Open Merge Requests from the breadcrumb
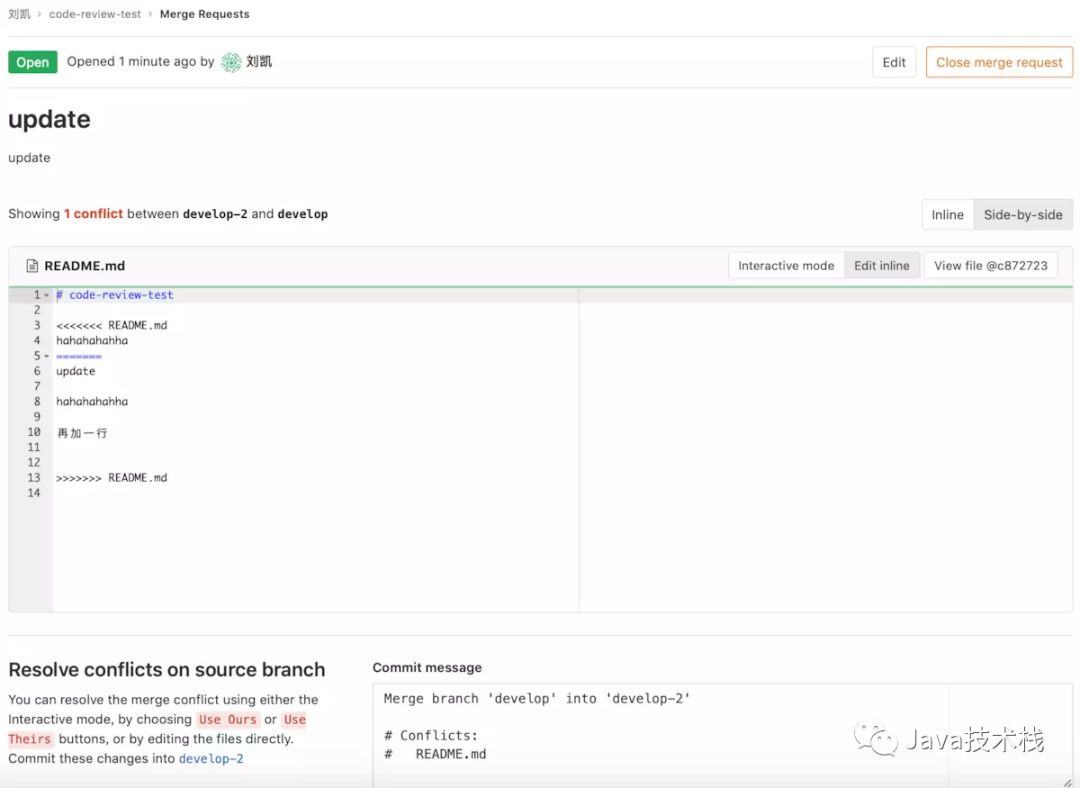 (204, 14)
